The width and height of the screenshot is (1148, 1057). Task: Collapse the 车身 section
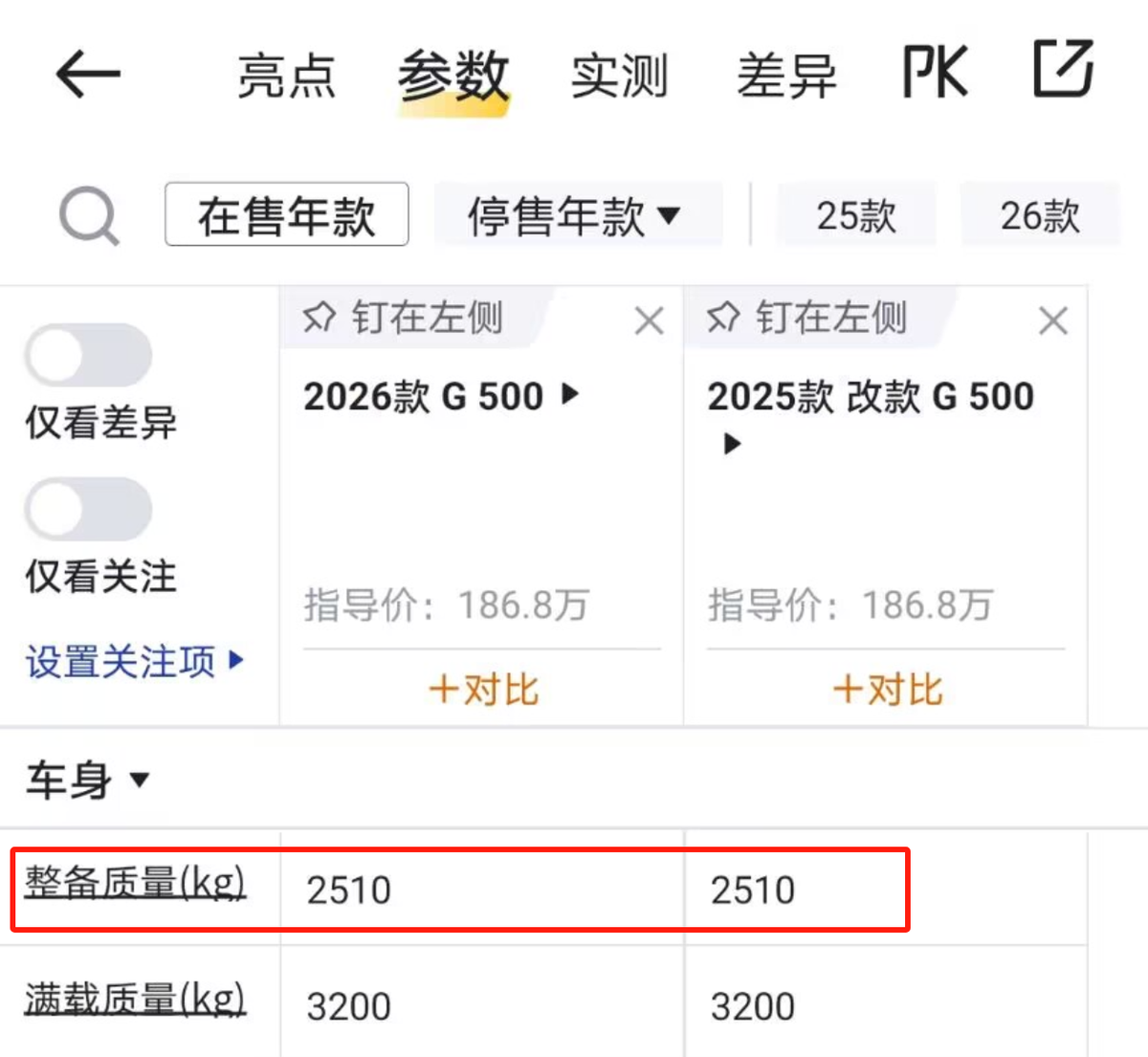[x=88, y=781]
